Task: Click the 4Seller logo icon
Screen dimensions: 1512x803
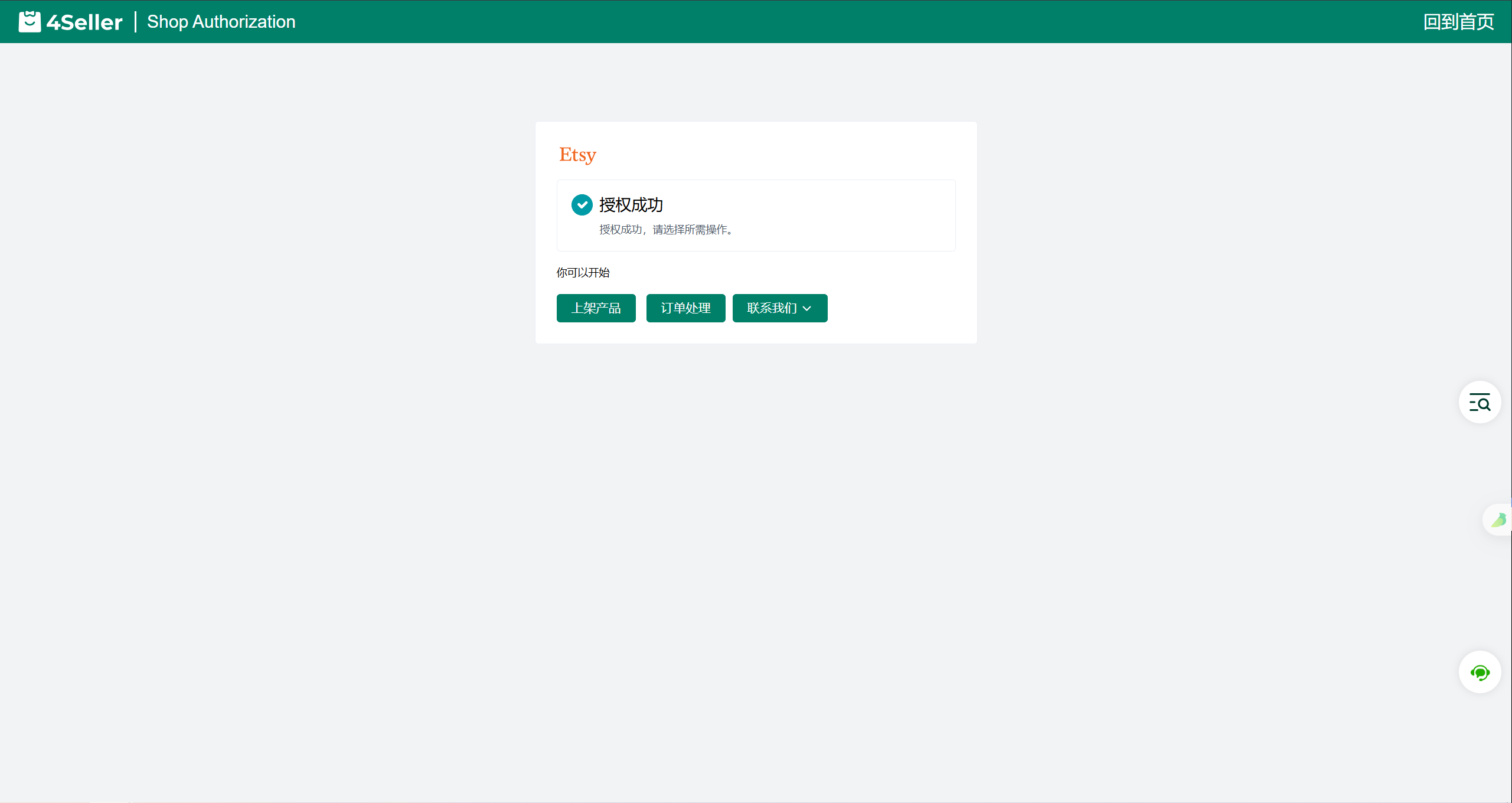Action: click(30, 22)
